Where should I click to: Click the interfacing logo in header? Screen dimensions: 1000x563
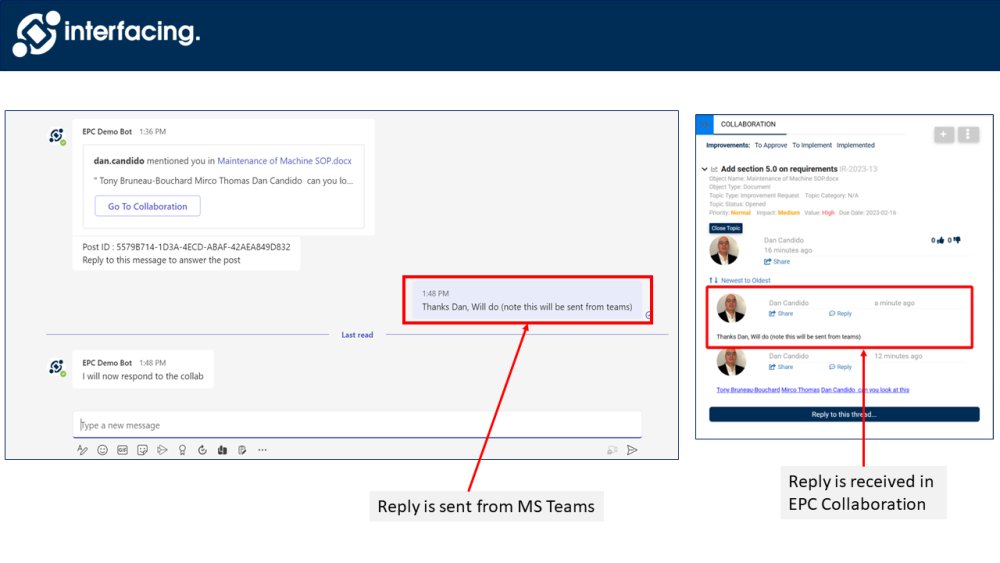106,33
